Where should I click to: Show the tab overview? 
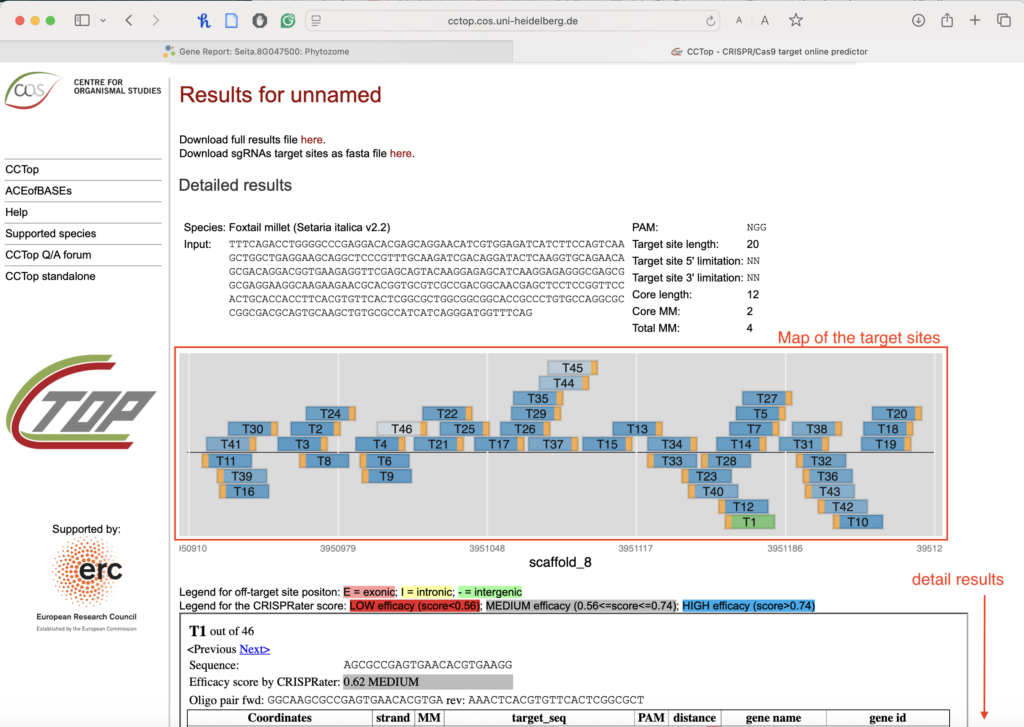(1003, 20)
